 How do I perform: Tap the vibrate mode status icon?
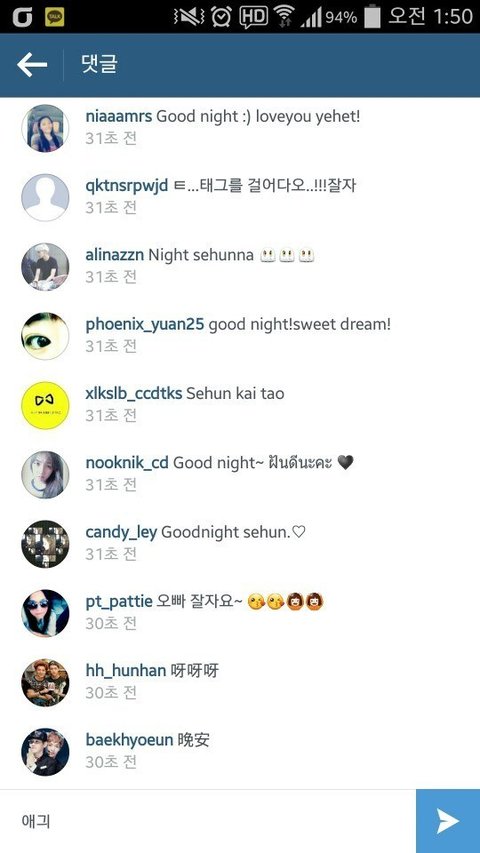click(x=189, y=16)
